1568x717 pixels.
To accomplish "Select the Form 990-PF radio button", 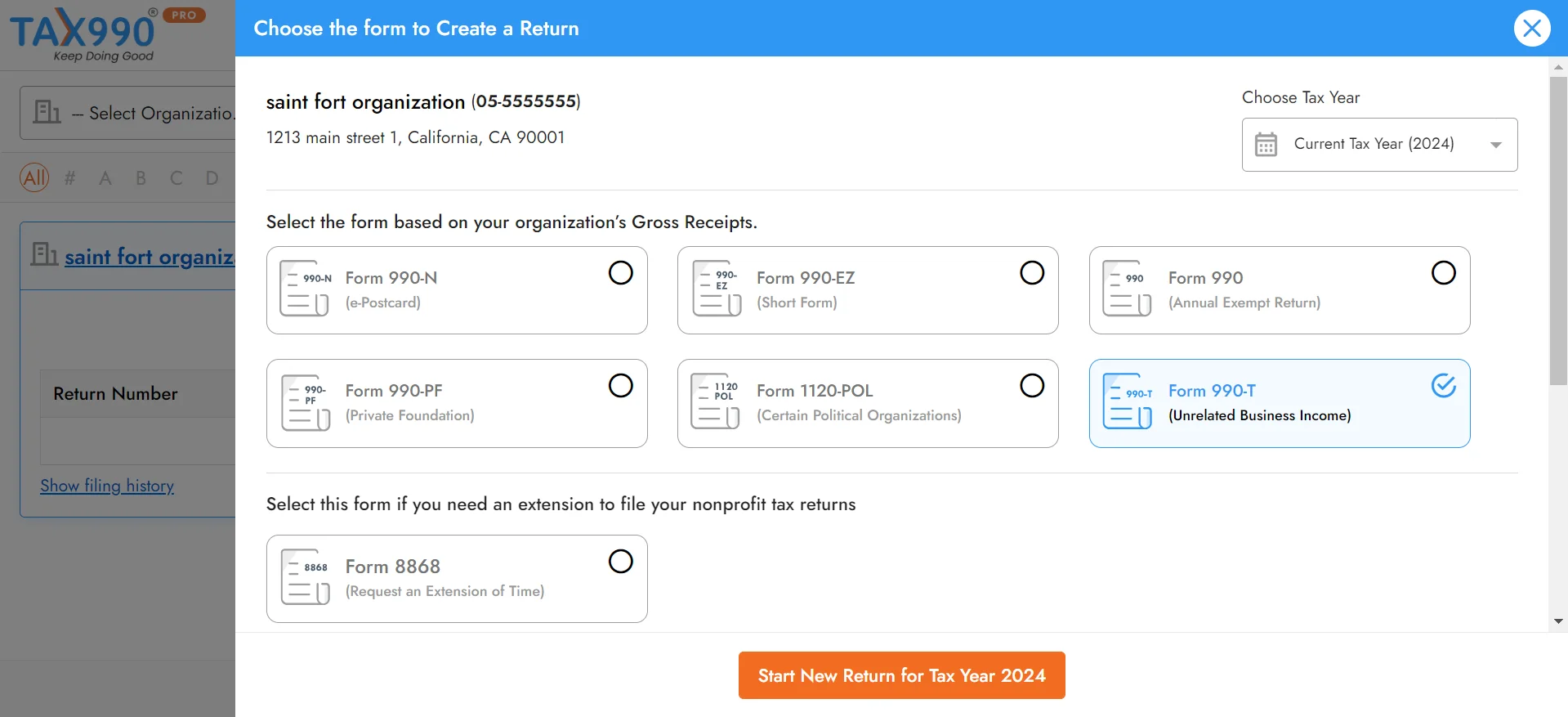I will (x=621, y=385).
